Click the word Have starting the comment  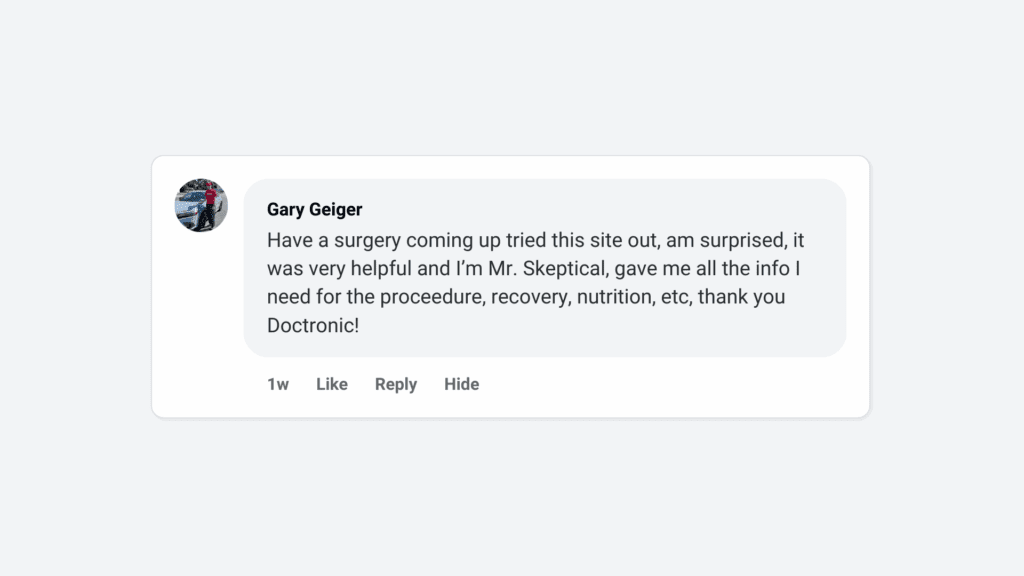tap(287, 241)
